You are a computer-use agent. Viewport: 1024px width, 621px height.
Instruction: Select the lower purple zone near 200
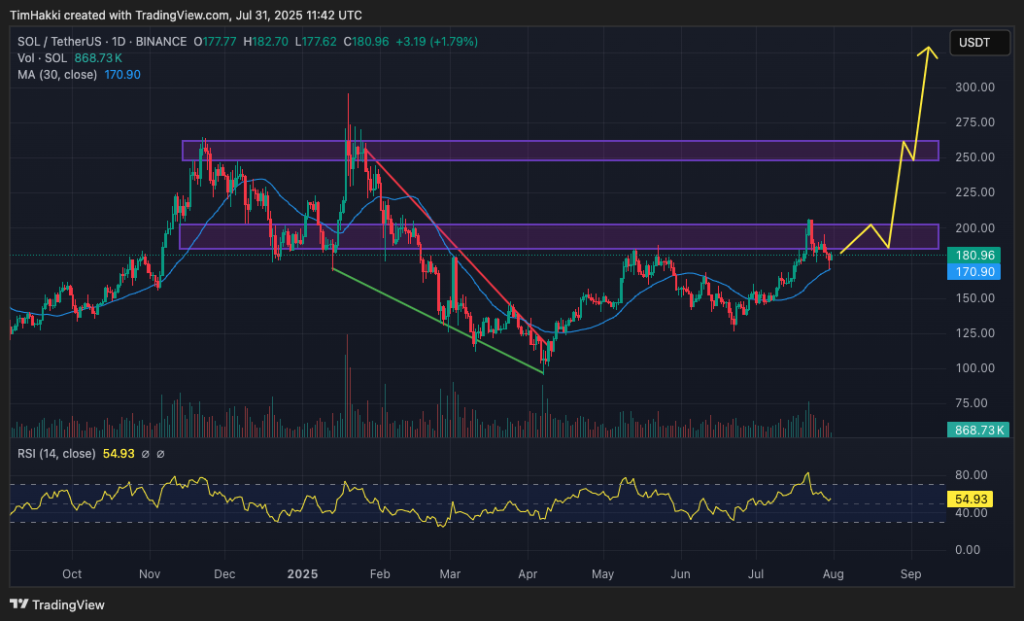[560, 236]
